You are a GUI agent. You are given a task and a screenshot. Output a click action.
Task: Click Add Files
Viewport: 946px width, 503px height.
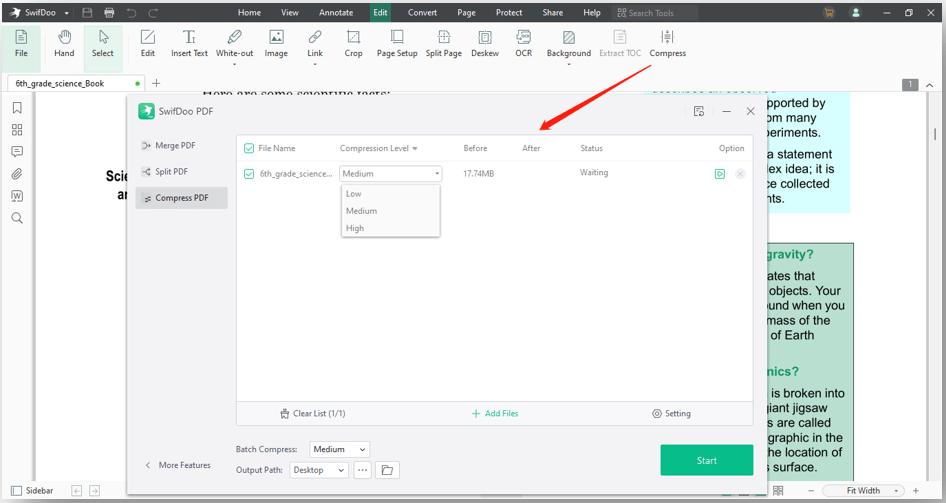[x=495, y=414]
